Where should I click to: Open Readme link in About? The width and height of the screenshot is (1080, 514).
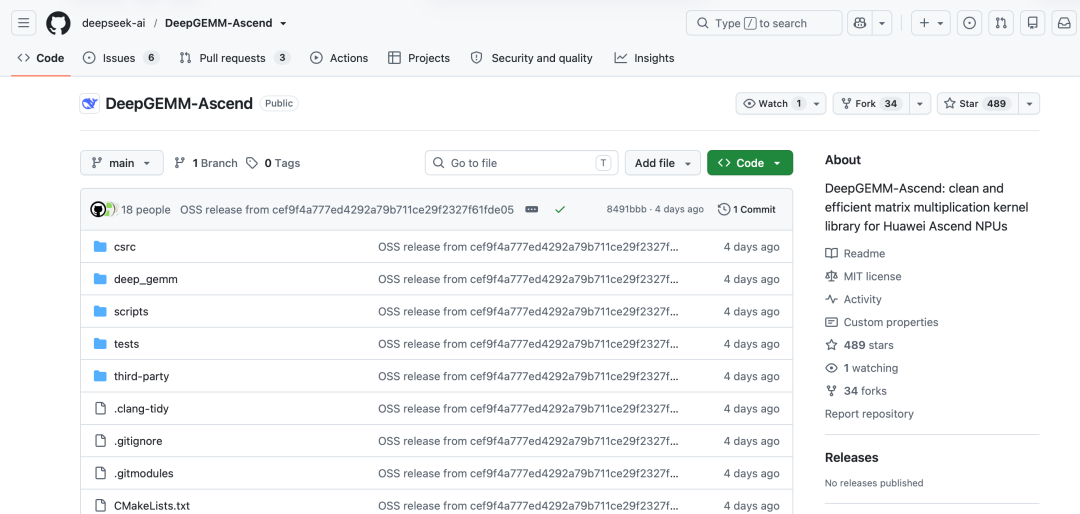[x=855, y=254]
